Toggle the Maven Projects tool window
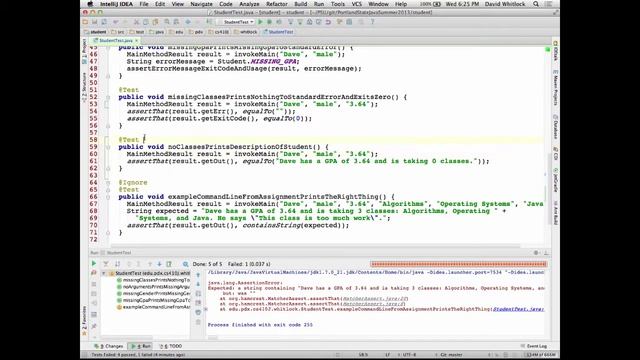 point(556,87)
